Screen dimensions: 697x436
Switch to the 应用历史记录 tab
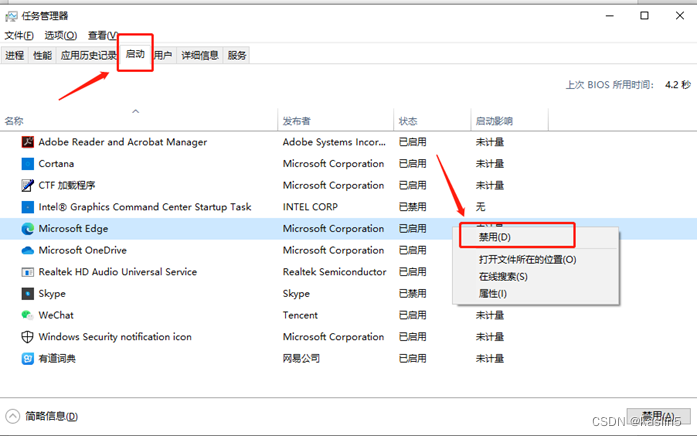pyautogui.click(x=88, y=55)
